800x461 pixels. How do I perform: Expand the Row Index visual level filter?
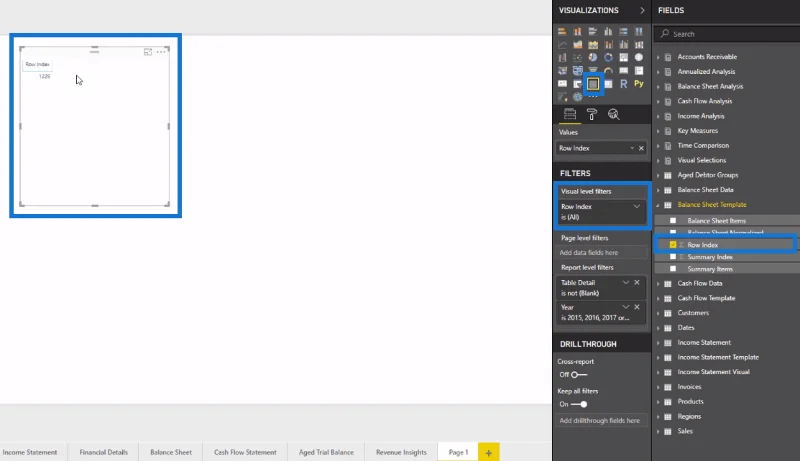pyautogui.click(x=637, y=207)
